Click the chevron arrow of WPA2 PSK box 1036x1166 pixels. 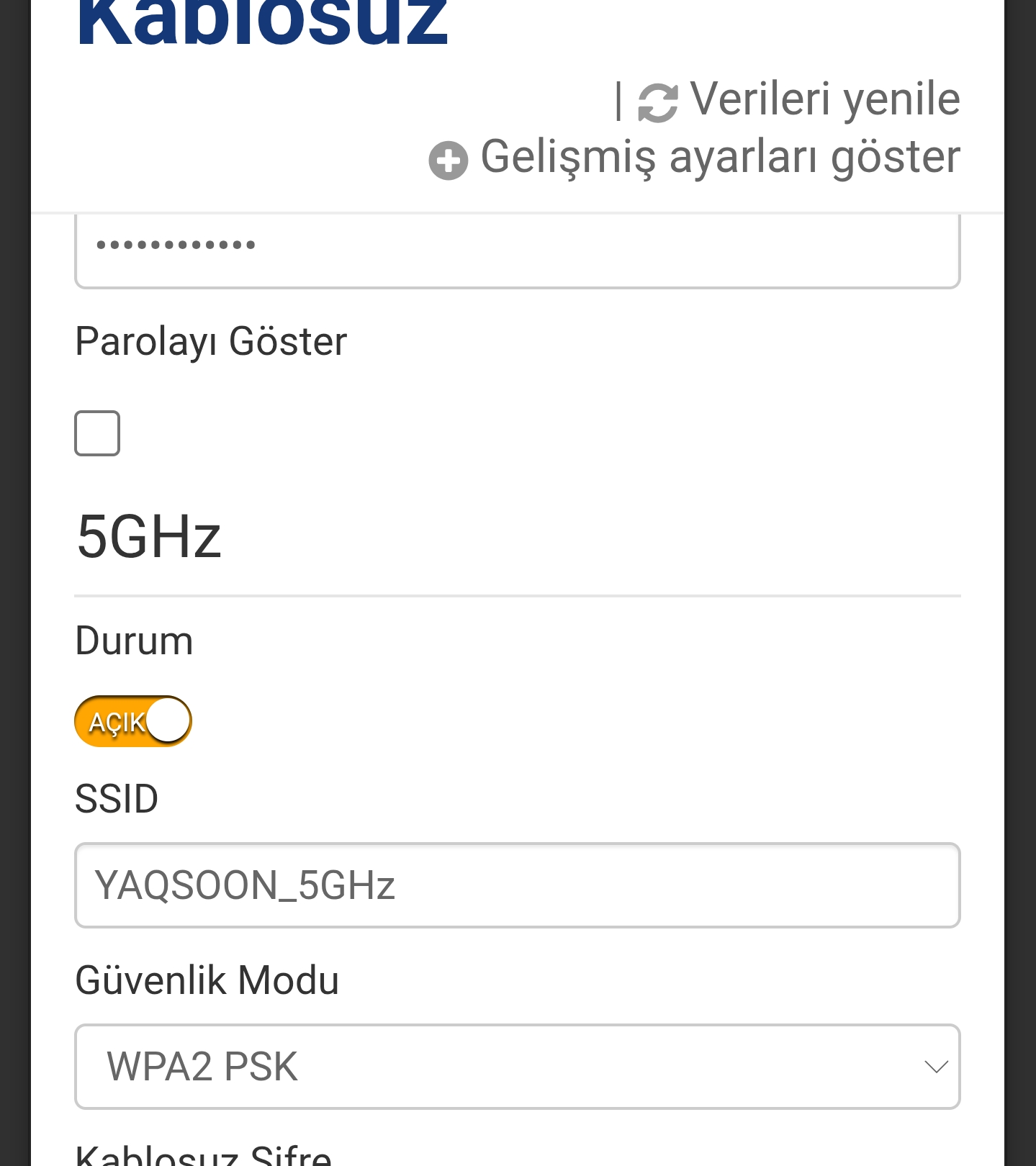[x=935, y=1066]
